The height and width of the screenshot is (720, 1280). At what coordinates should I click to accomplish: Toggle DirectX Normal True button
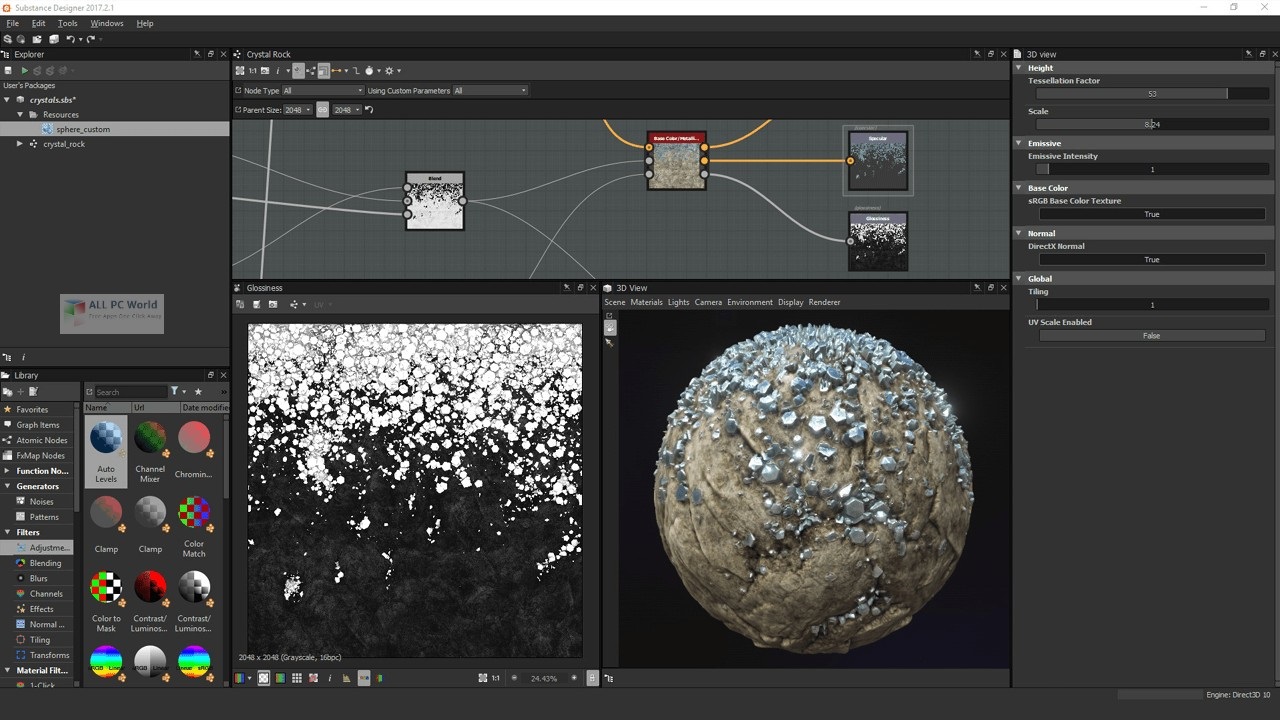1151,259
